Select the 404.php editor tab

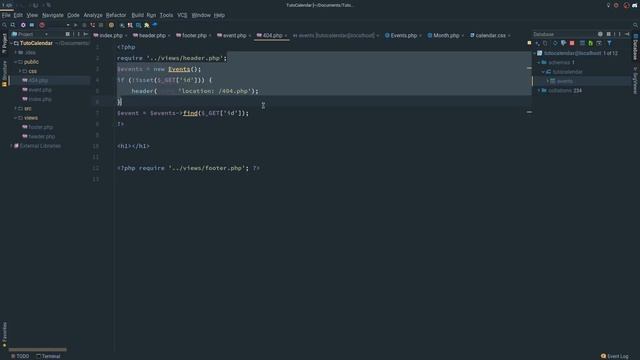271,36
